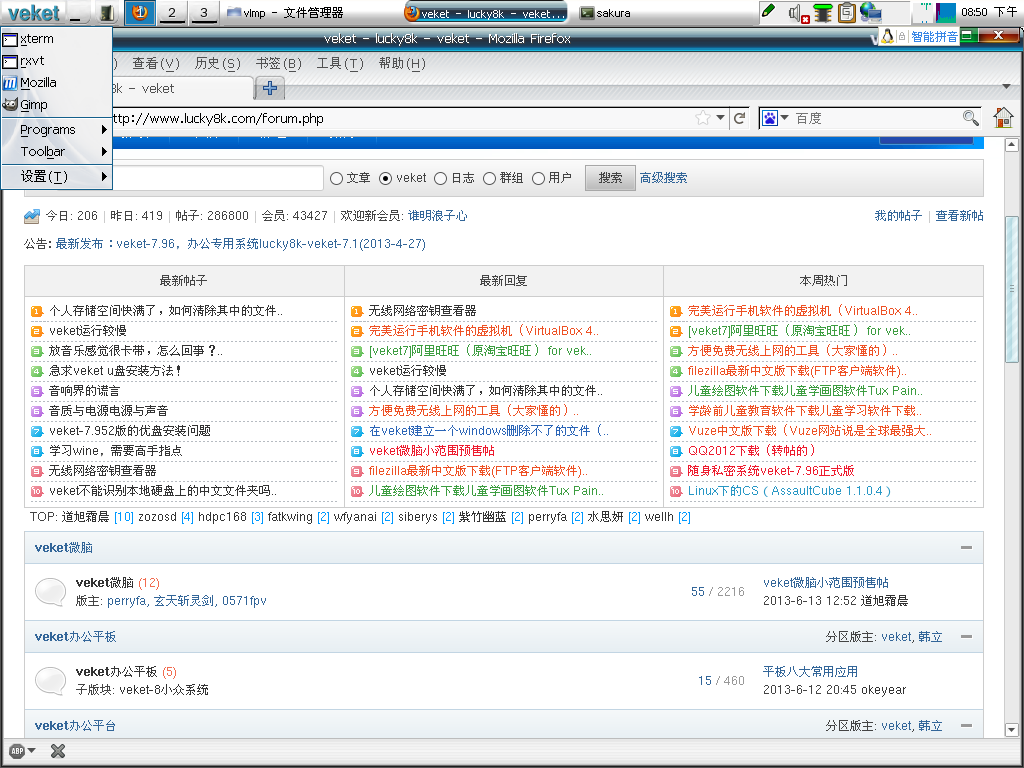Go to home page icon
This screenshot has height=768, width=1024.
point(1003,118)
